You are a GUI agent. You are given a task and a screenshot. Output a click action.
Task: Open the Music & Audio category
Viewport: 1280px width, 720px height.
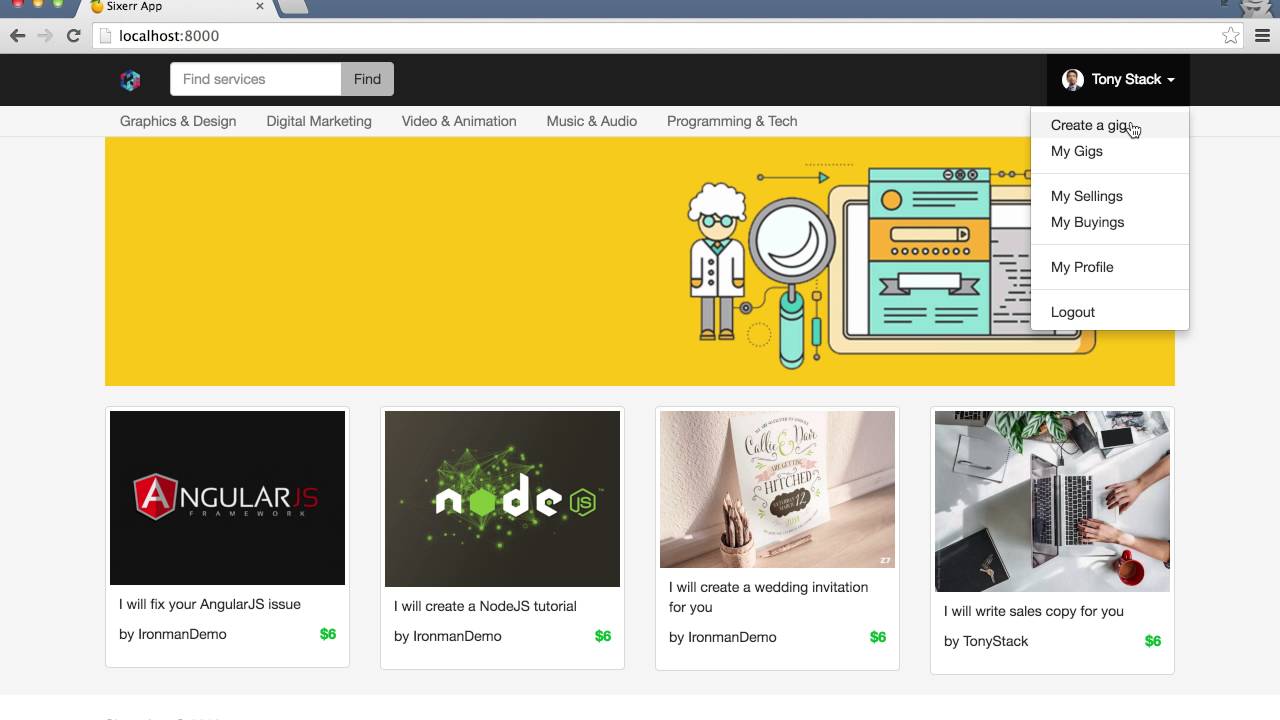tap(592, 122)
